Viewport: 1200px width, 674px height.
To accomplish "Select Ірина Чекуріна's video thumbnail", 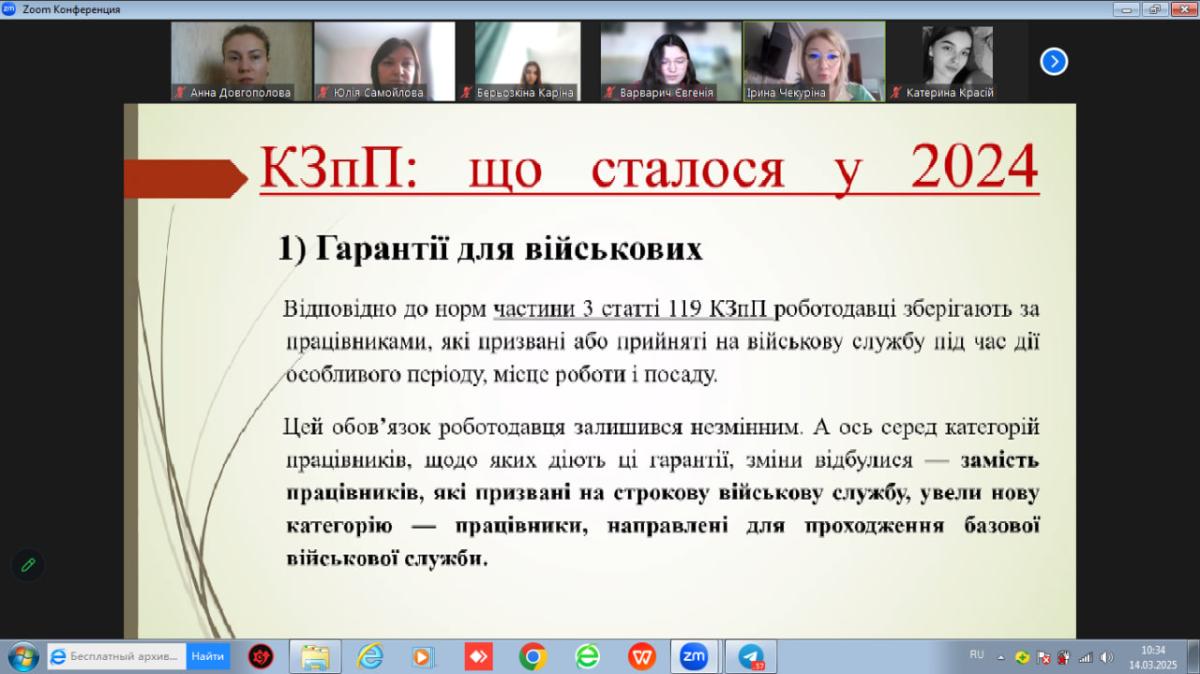I will pos(814,60).
